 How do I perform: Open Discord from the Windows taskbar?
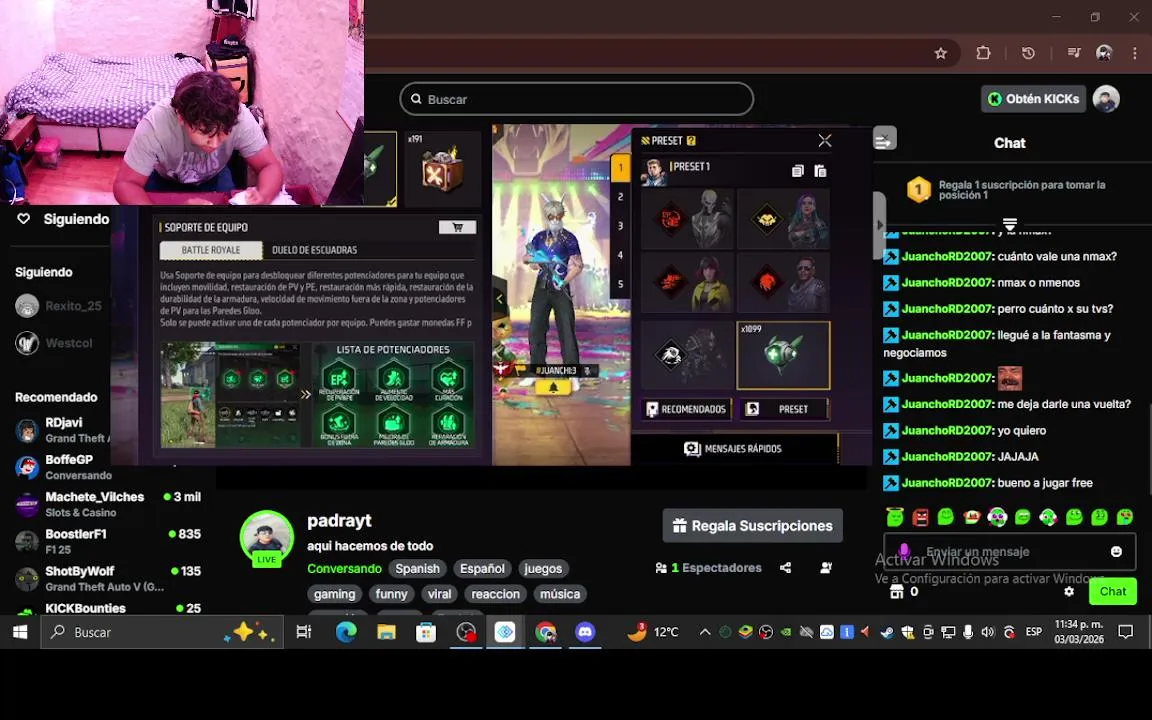click(585, 632)
